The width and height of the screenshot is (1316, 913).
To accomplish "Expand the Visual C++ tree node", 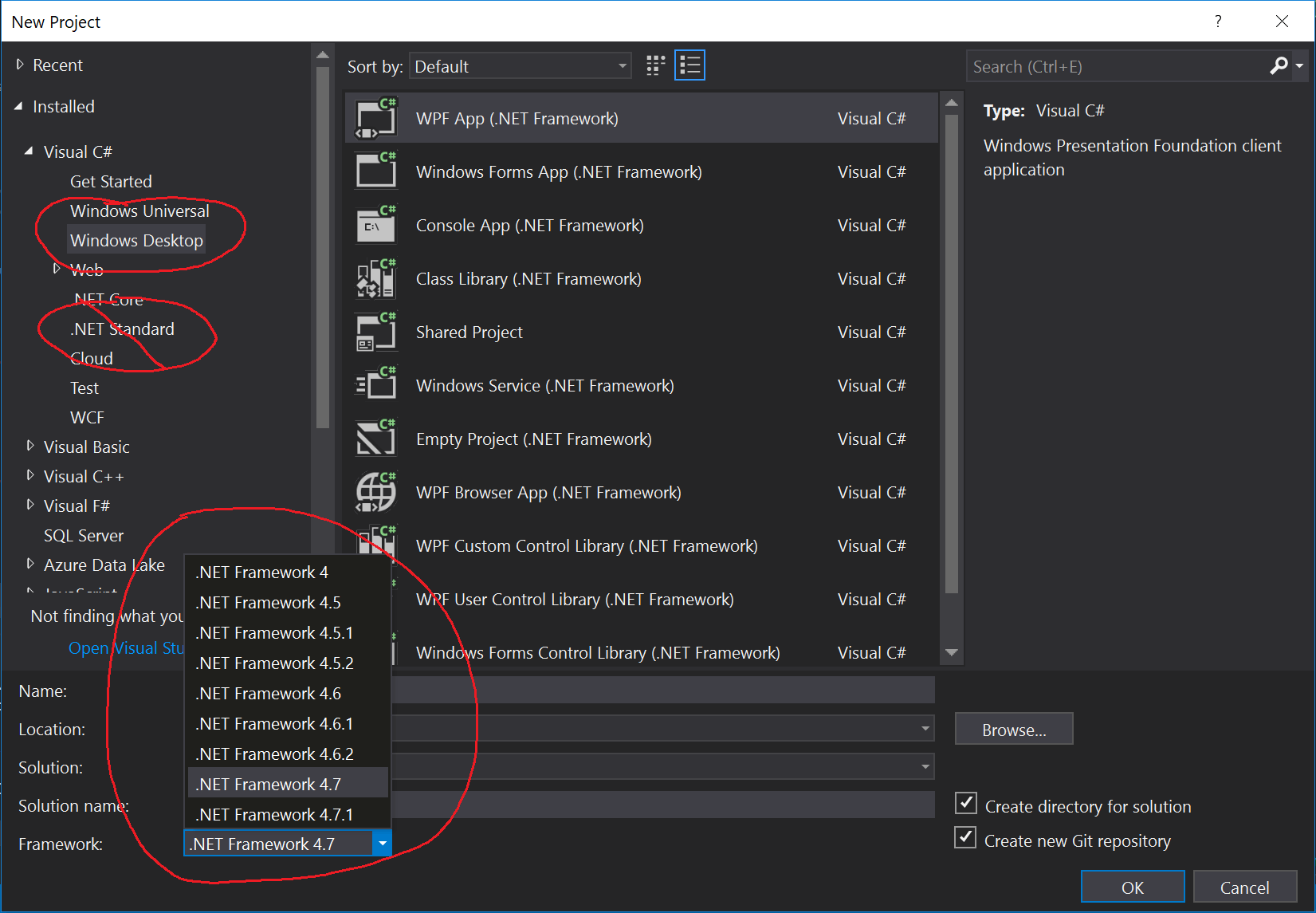I will click(x=30, y=475).
